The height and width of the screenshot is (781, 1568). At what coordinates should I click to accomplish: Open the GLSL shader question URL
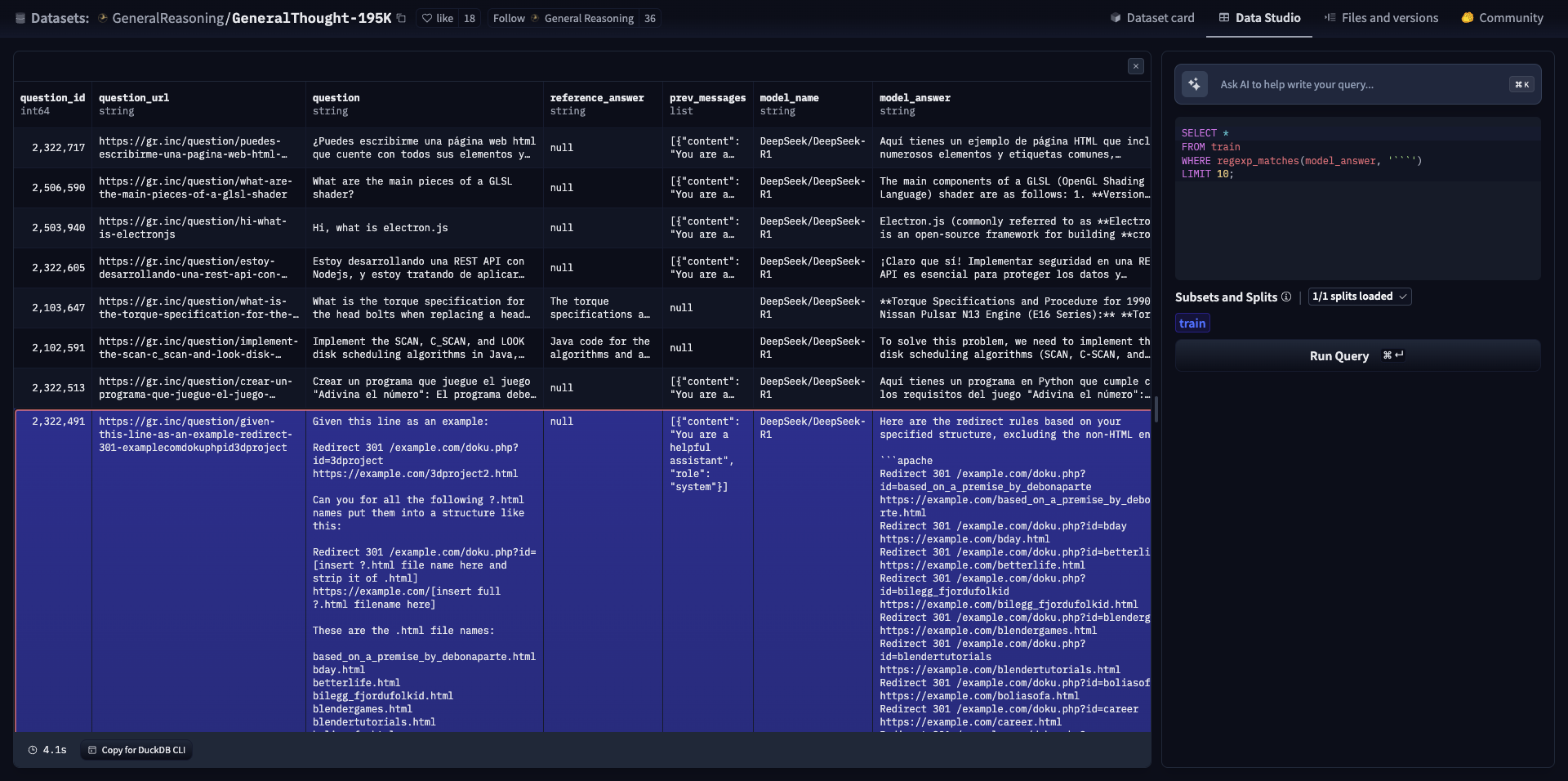(x=194, y=188)
